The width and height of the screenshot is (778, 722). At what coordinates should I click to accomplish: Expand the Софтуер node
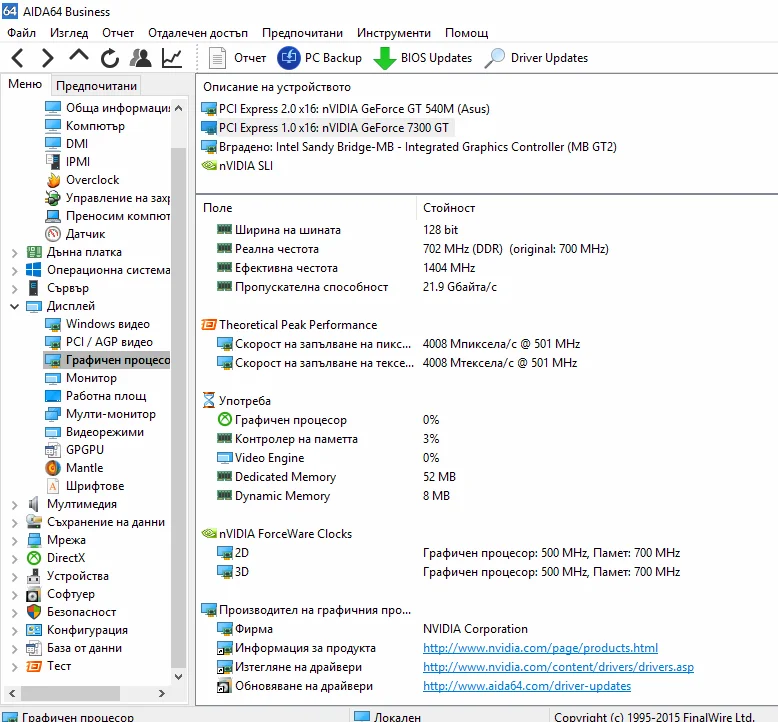click(x=14, y=595)
